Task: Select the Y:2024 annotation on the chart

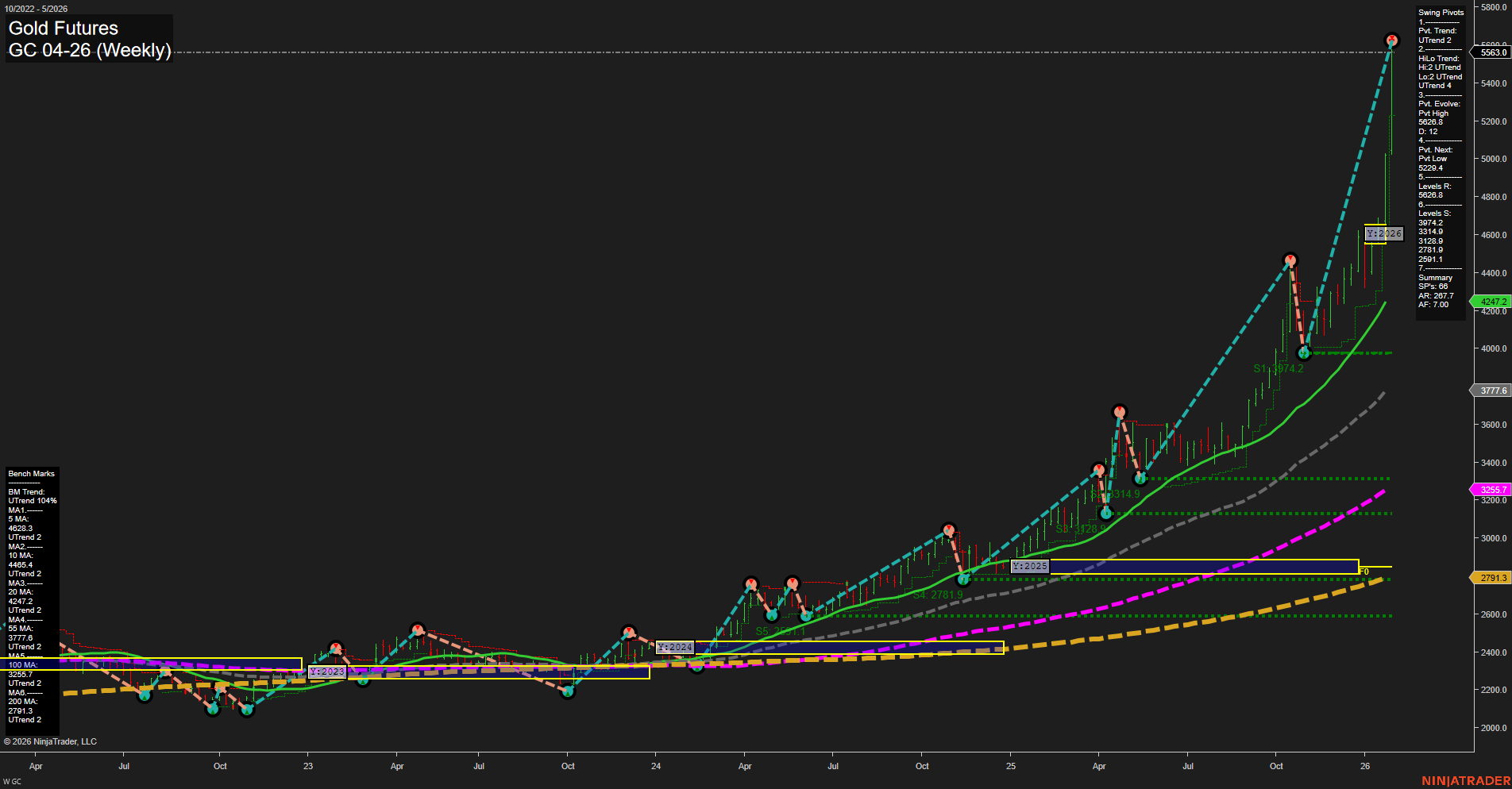Action: pos(674,647)
